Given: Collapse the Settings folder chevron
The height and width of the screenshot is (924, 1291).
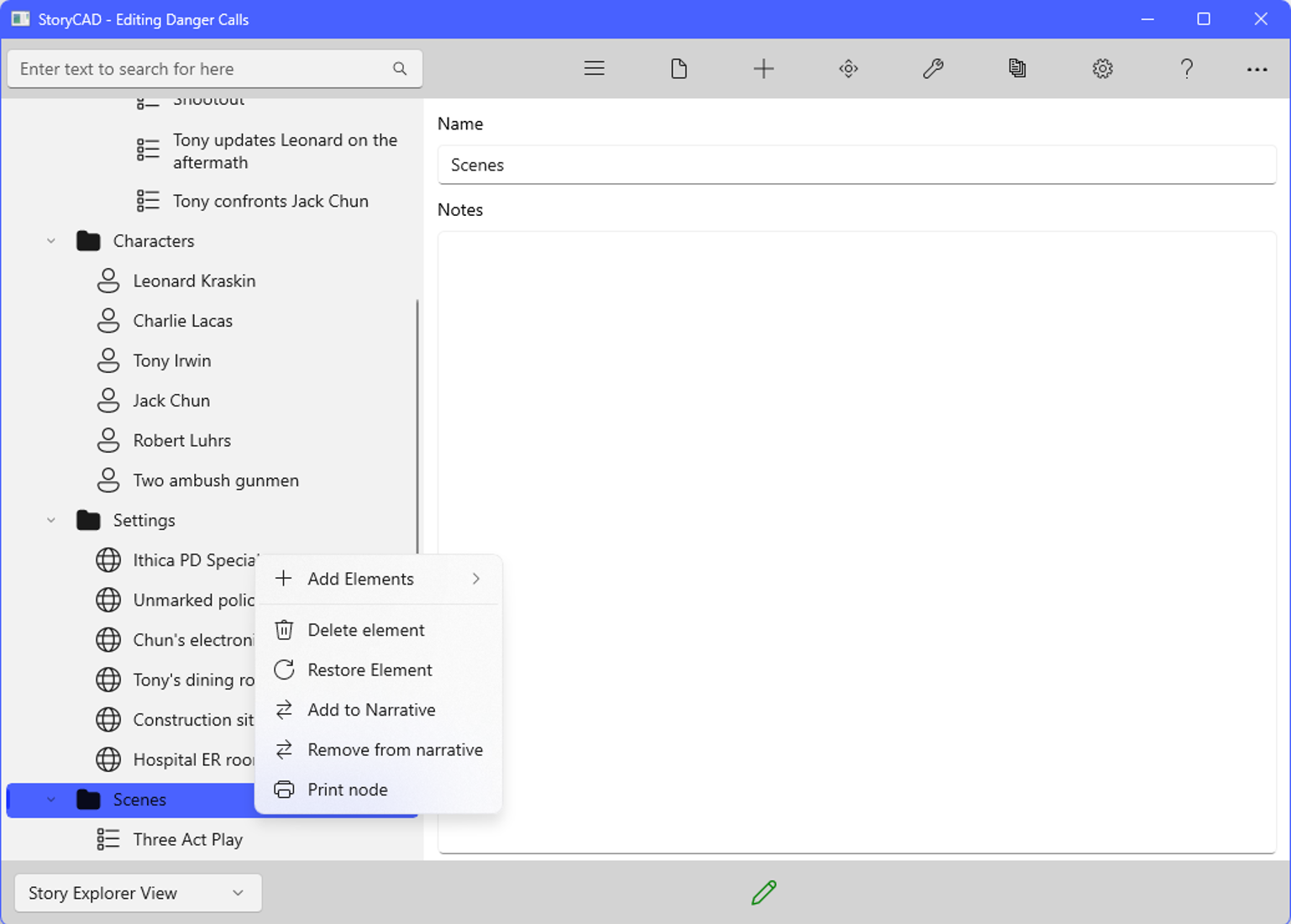Looking at the screenshot, I should (51, 521).
